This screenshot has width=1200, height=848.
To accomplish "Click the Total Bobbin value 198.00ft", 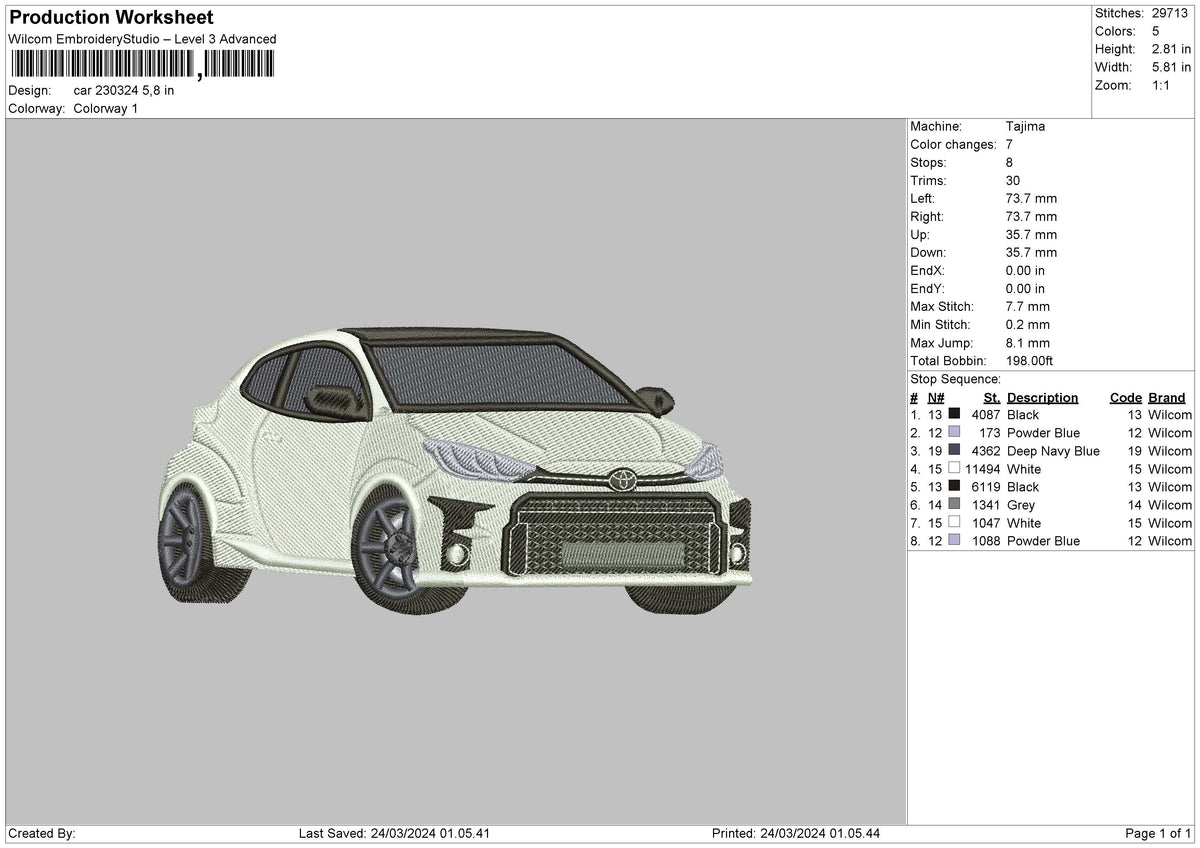I will (1030, 360).
